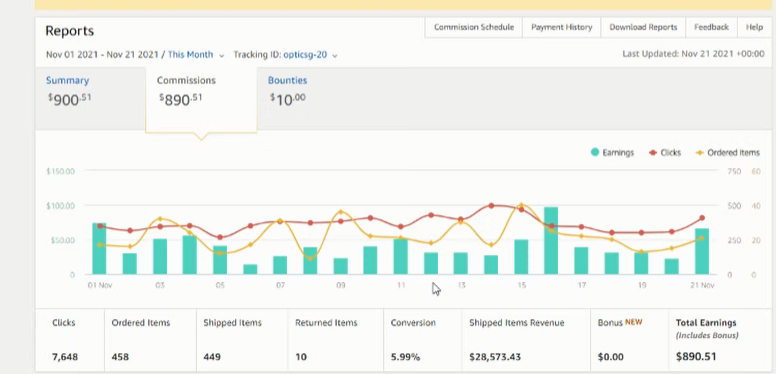The width and height of the screenshot is (776, 374).
Task: Open the Feedback button
Action: 711,27
